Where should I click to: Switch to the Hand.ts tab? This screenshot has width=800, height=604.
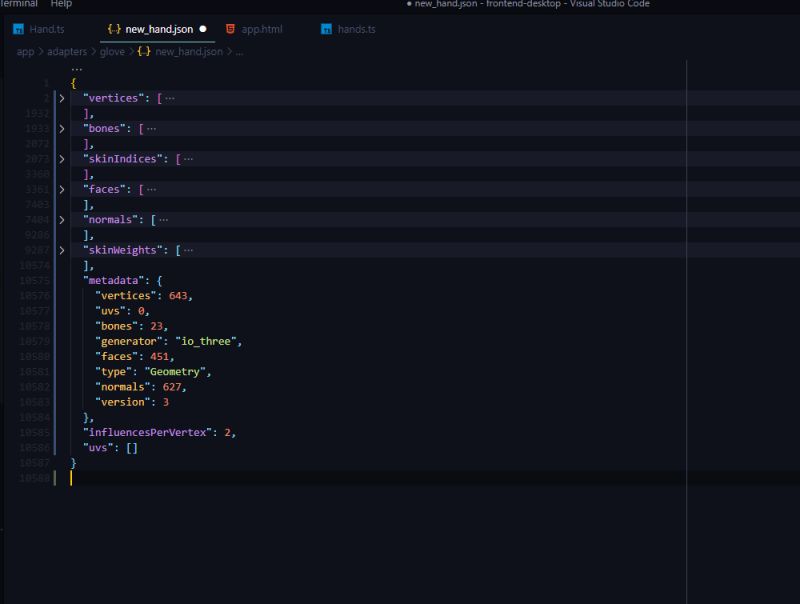(47, 30)
